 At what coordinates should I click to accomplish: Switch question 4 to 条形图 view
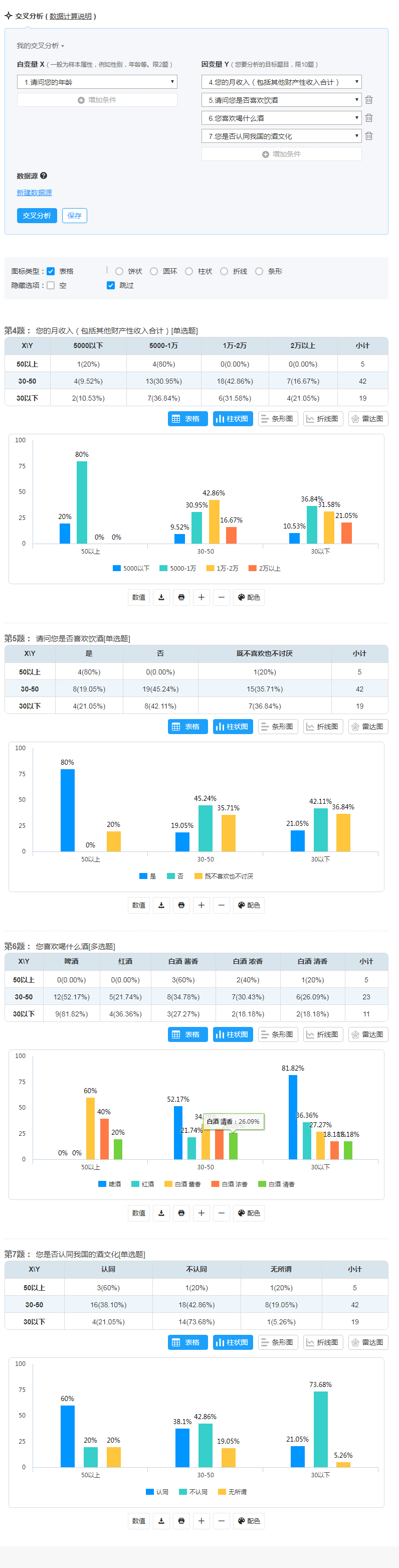coord(278,419)
